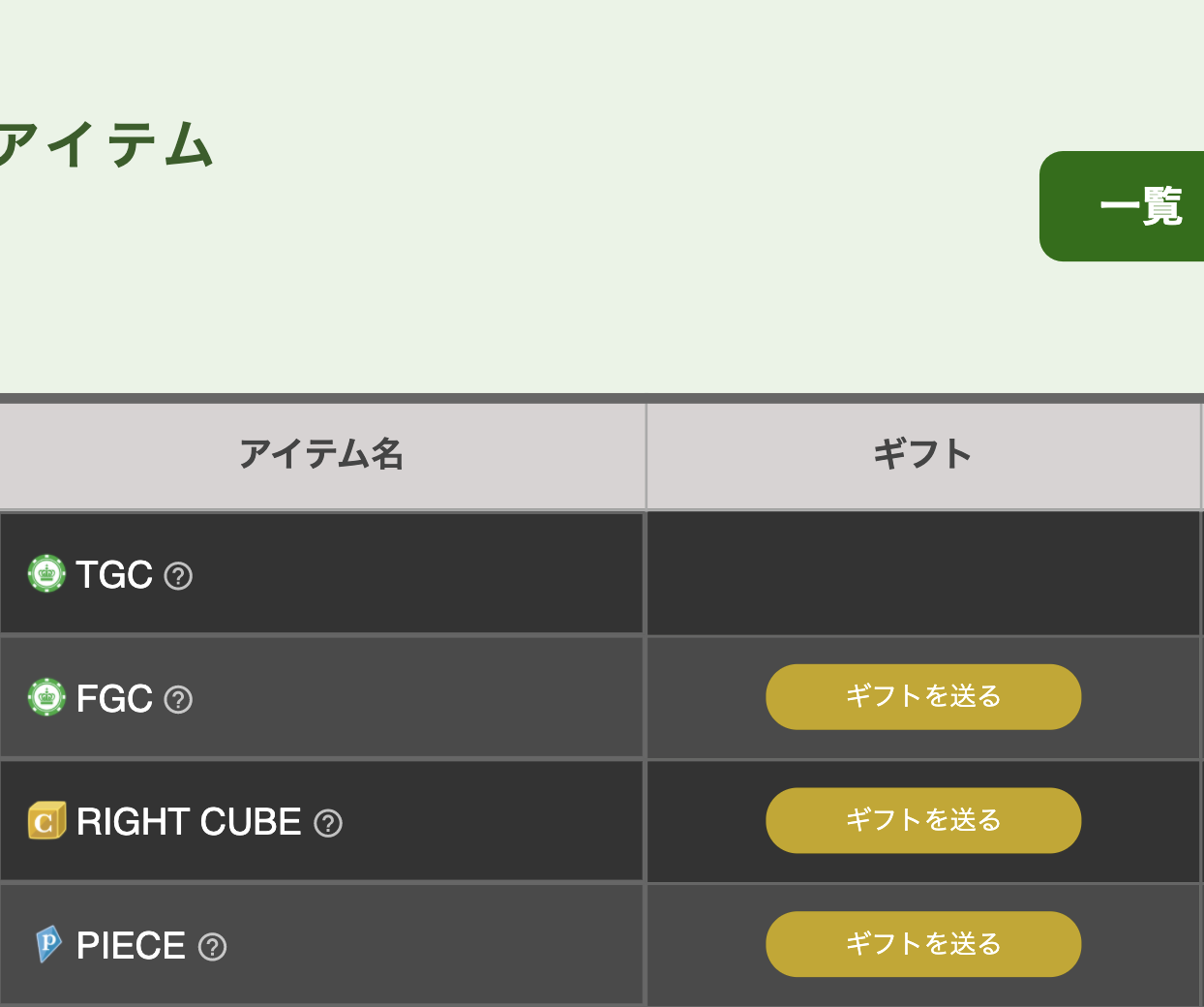Select the TGC item name text
Image resolution: width=1204 pixels, height=1007 pixels.
pyautogui.click(x=114, y=575)
